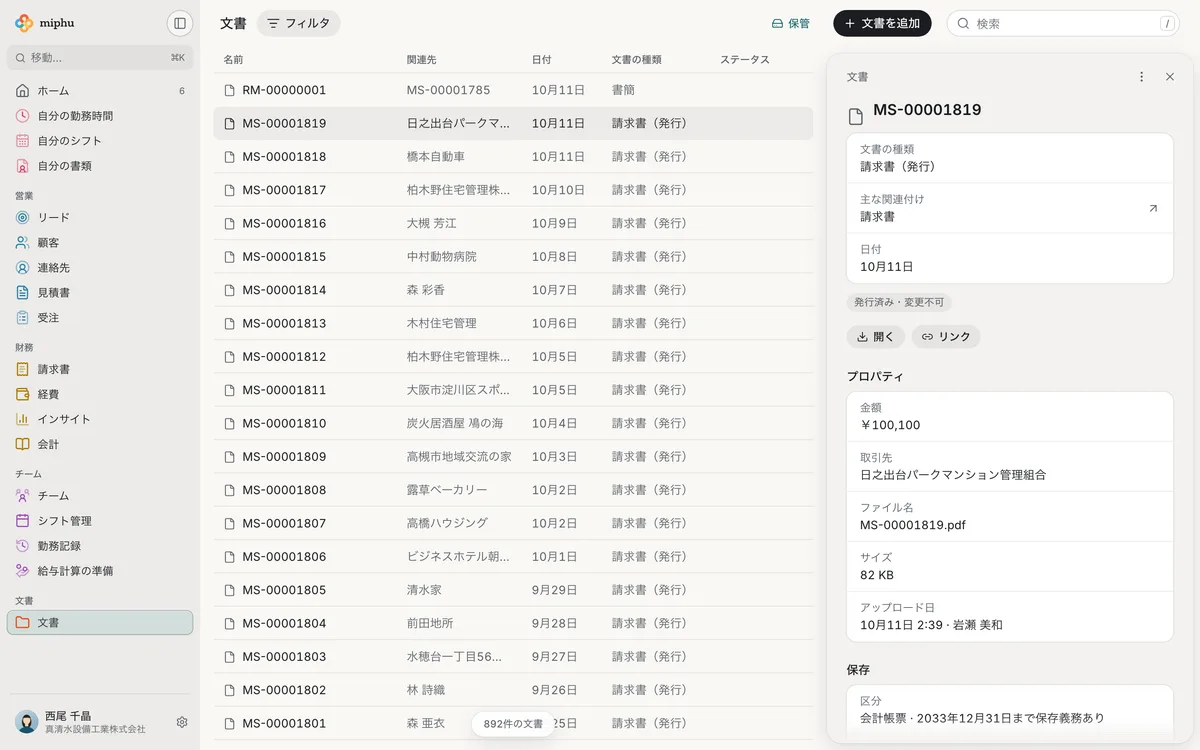This screenshot has height=750, width=1200.
Task: Select row MS-00001816
Action: tap(513, 223)
